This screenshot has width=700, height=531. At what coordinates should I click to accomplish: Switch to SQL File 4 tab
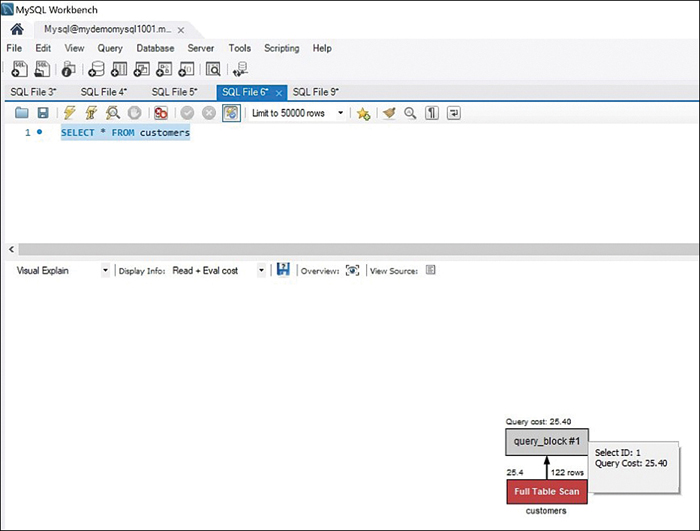pyautogui.click(x=104, y=92)
